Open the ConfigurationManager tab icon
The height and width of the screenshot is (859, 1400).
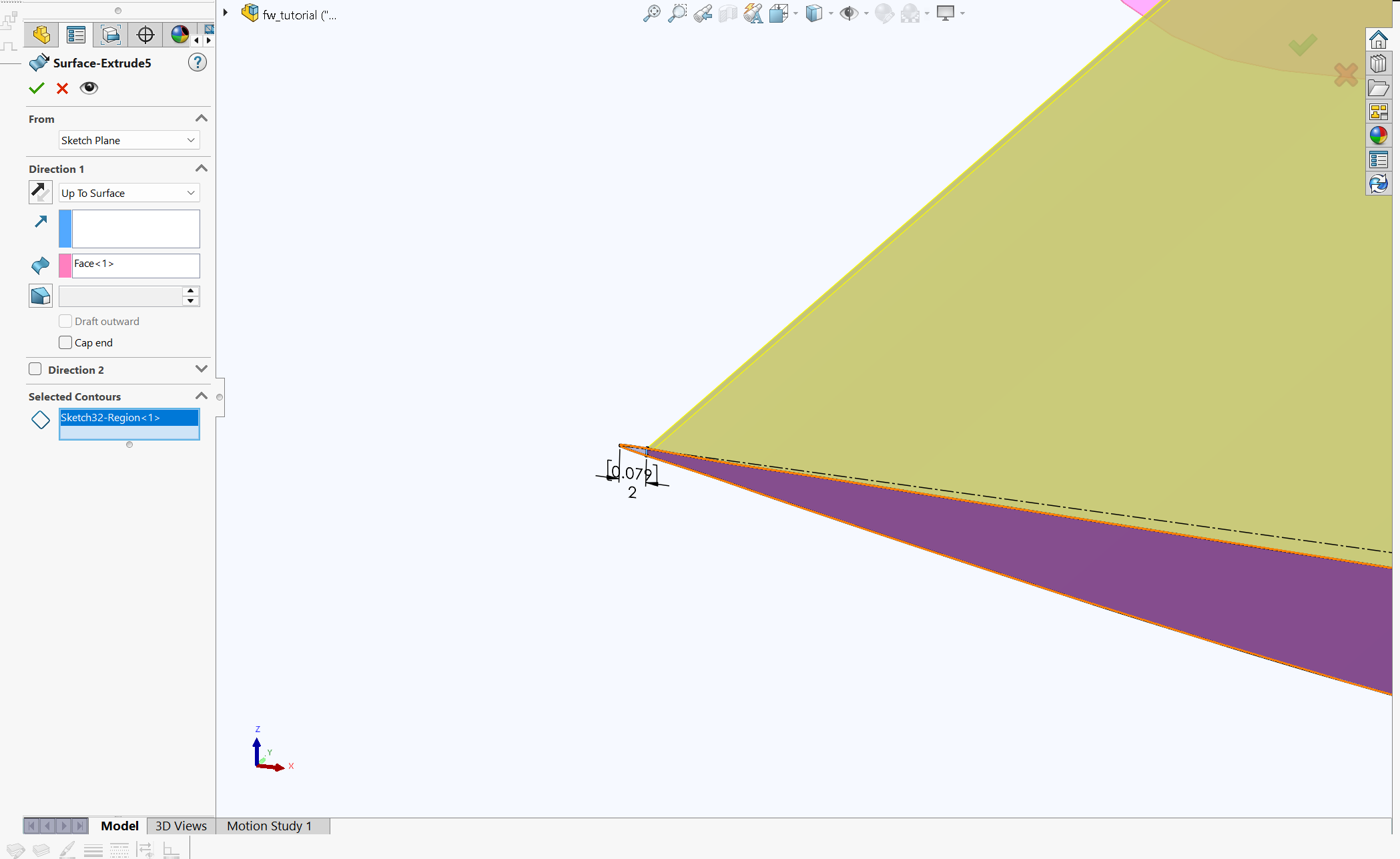(x=111, y=35)
